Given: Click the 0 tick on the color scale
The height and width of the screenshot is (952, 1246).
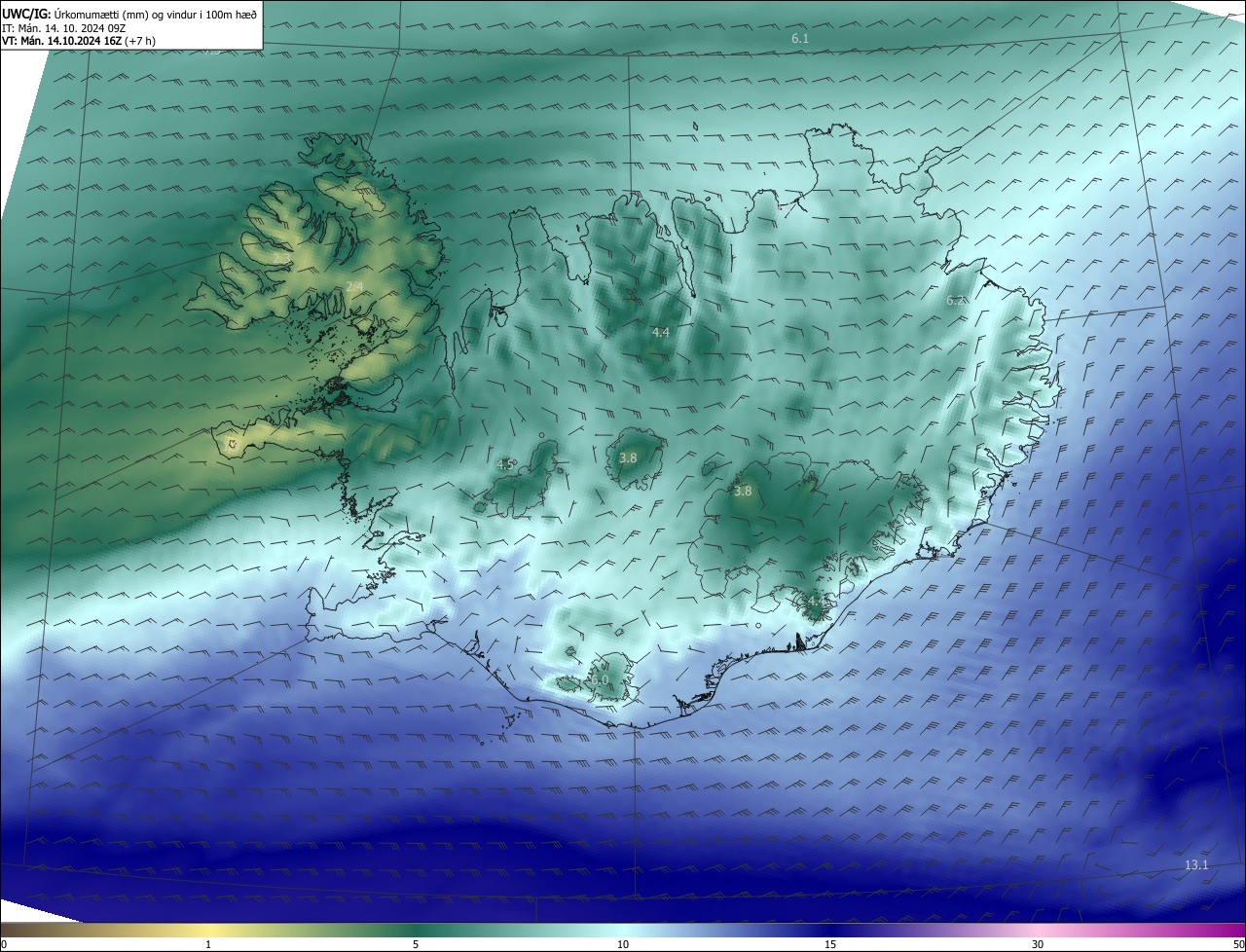Looking at the screenshot, I should [x=4, y=944].
